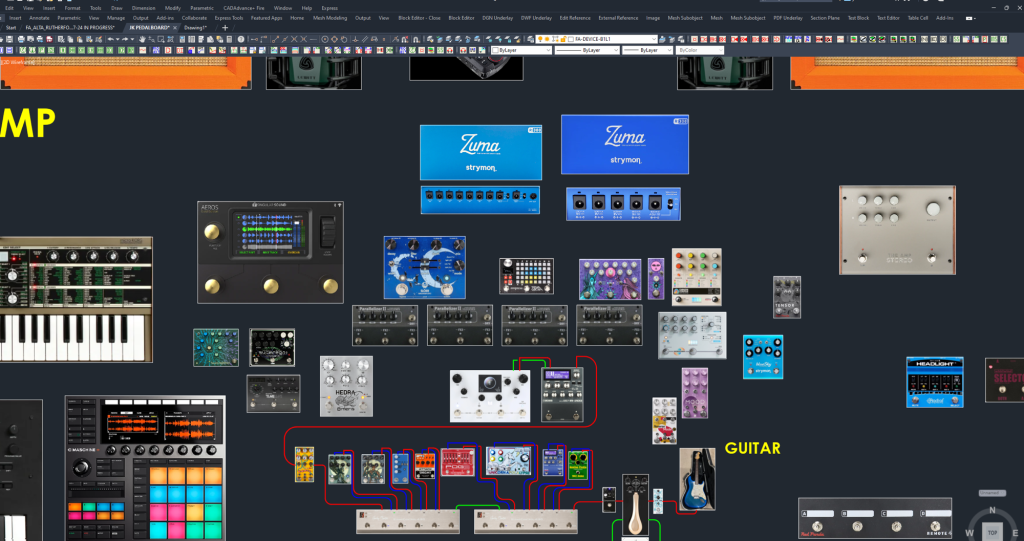Toggle the layer lightbulb on/off icon
This screenshot has width=1024, height=541.
541,39
